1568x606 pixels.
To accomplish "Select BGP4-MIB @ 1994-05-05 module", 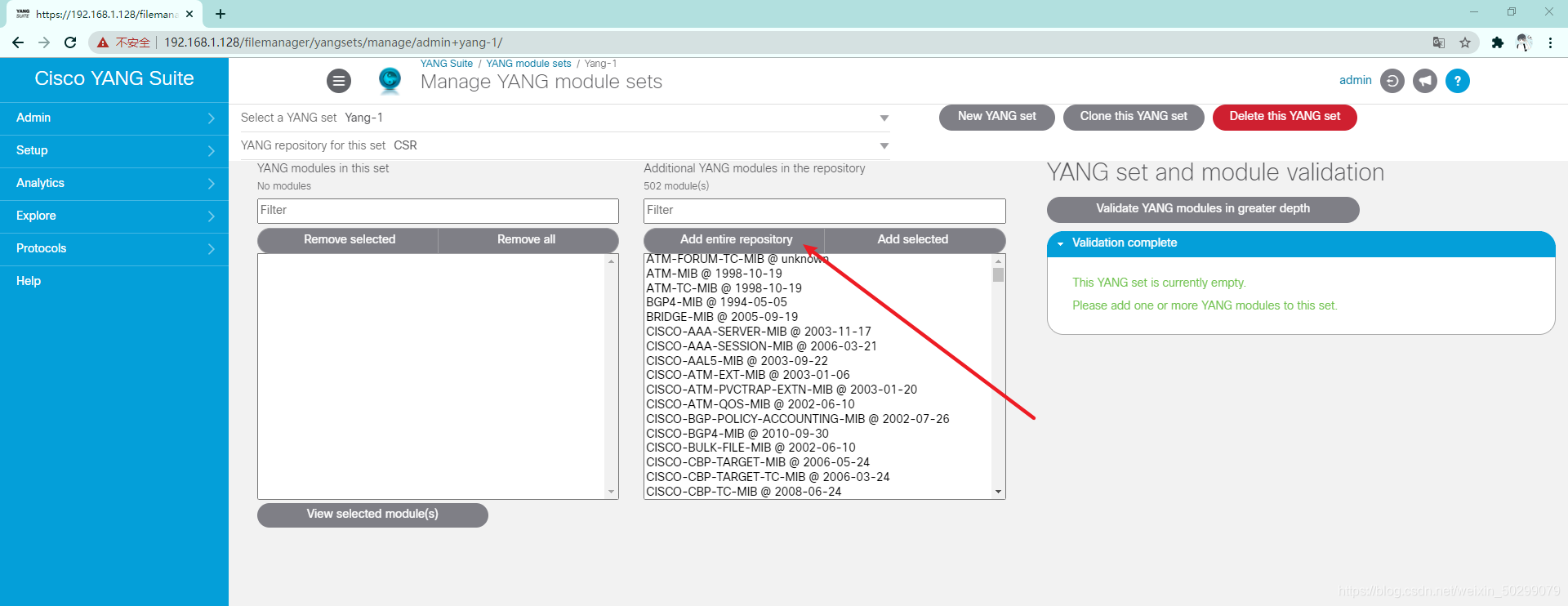I will (817, 302).
